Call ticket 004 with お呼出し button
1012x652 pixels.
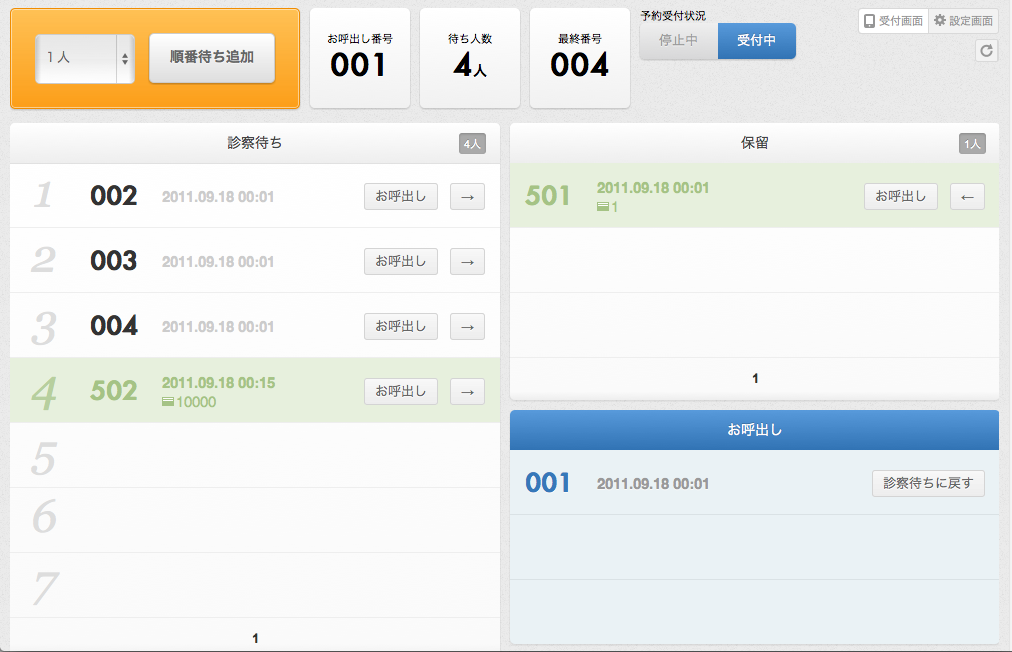click(x=401, y=327)
